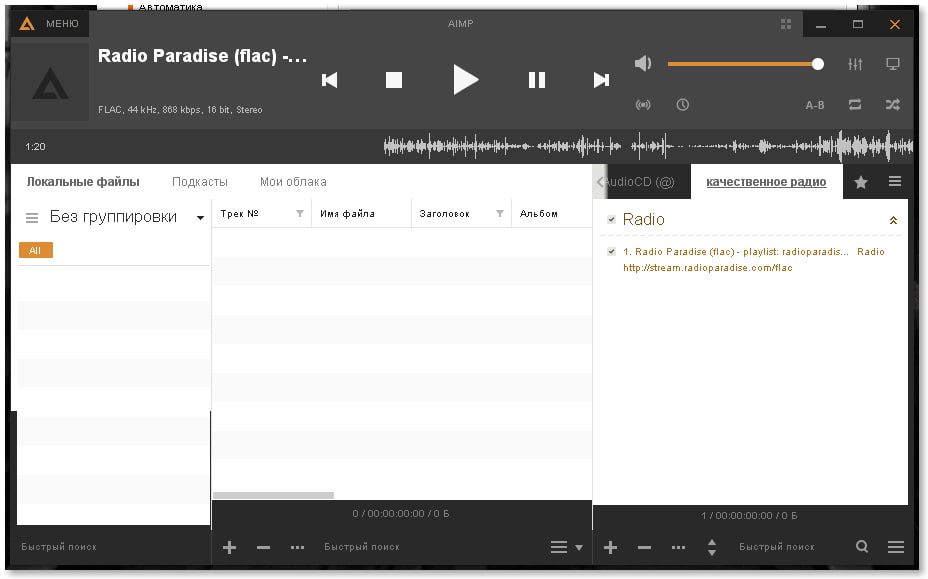The image size is (928, 579).
Task: Open grouping hamburger icon beside Без группировки
Action: pos(32,218)
